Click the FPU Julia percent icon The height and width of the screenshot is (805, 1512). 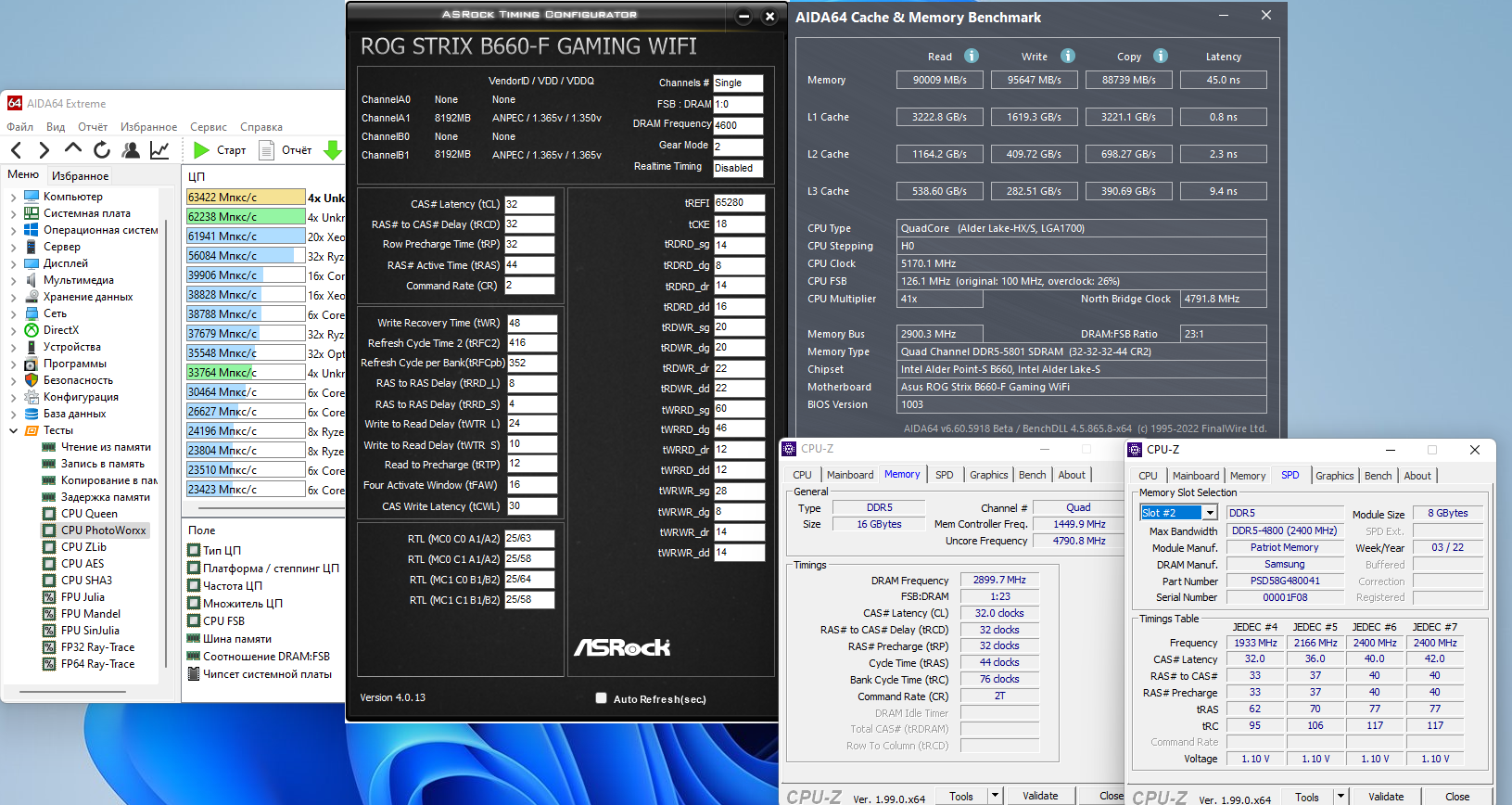click(x=49, y=597)
